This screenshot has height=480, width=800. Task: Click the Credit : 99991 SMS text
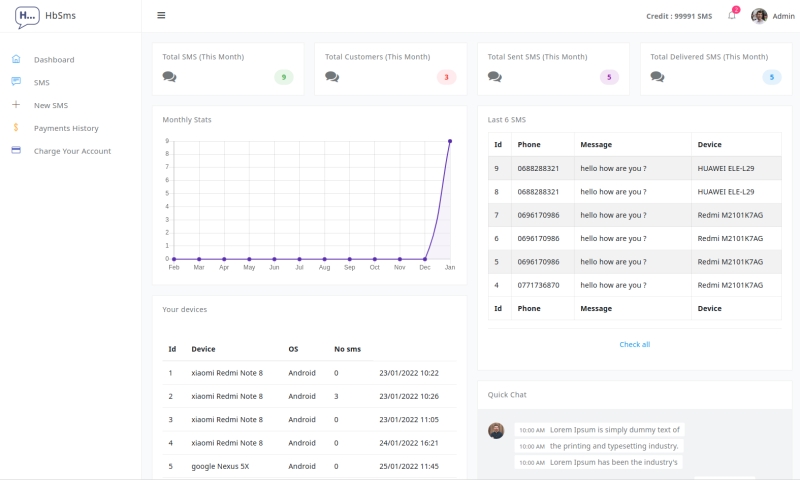(x=679, y=16)
